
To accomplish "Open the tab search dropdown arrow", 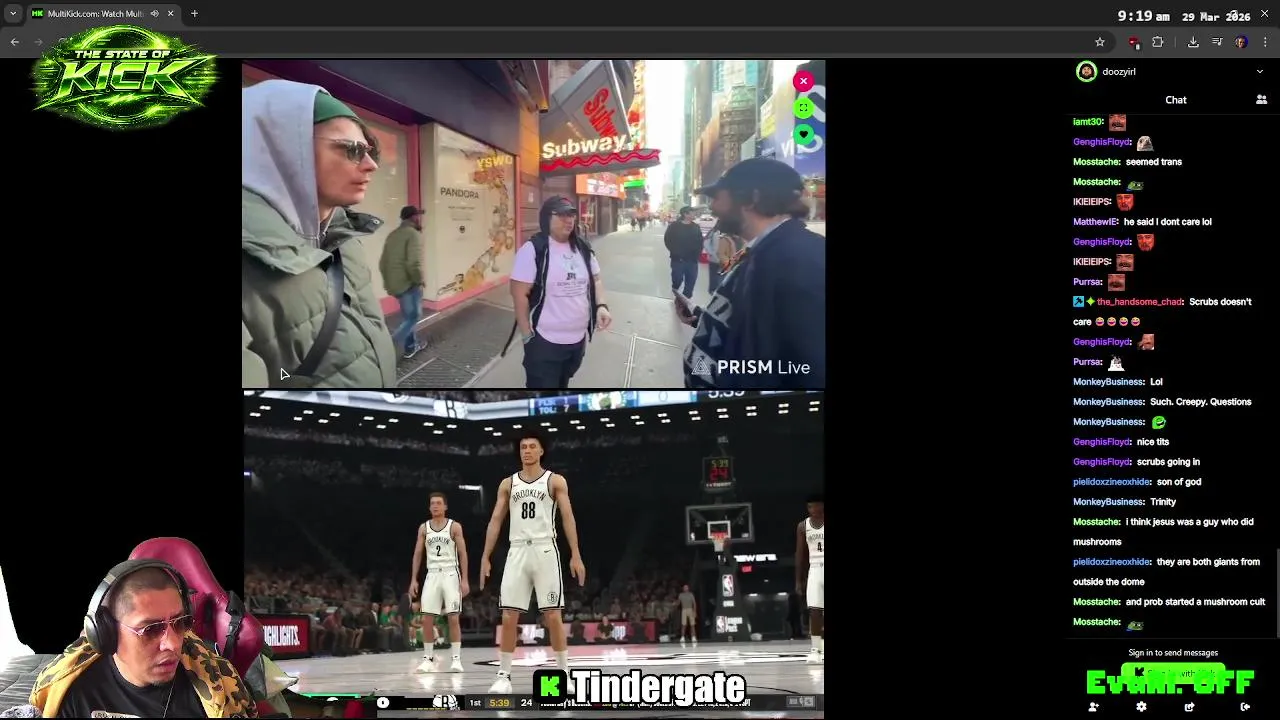I will point(13,14).
